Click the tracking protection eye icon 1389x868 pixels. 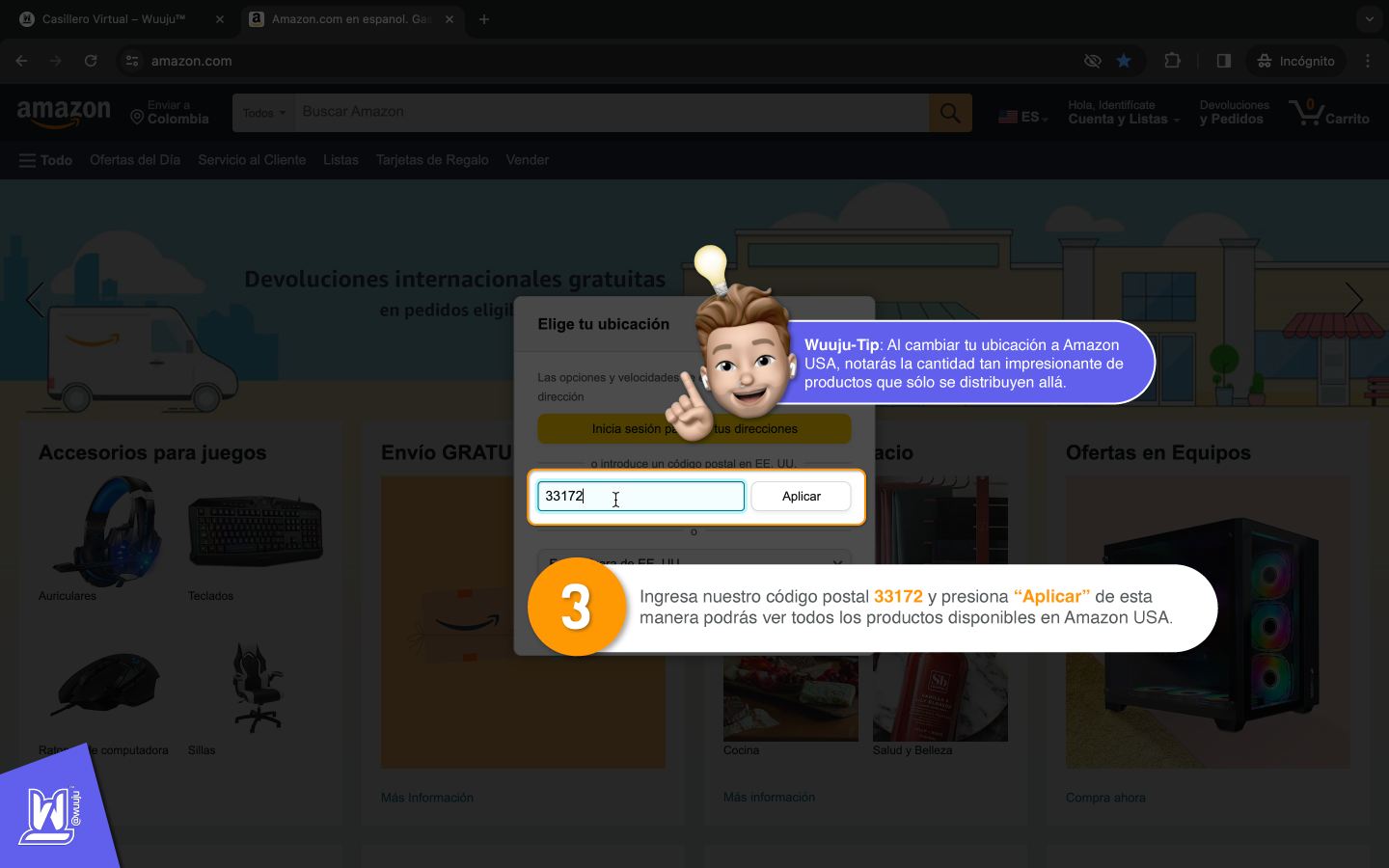coord(1092,61)
